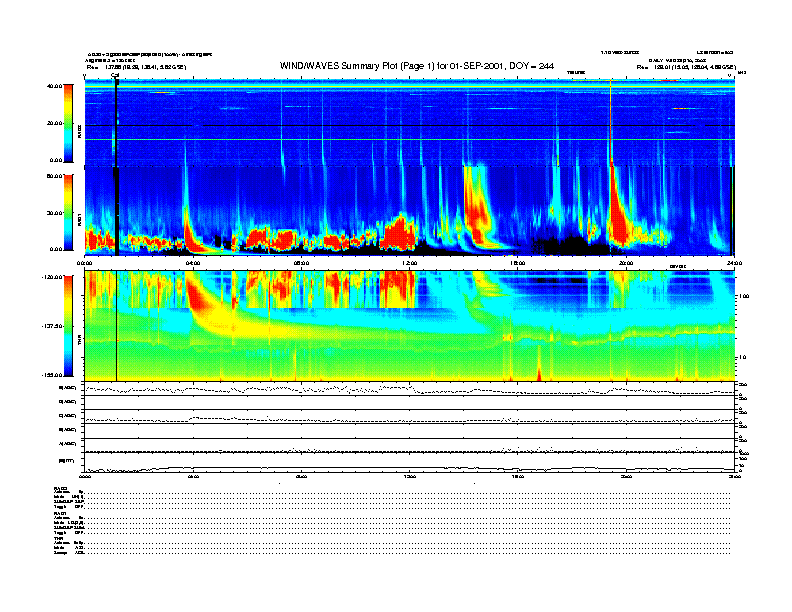
Task: Click the RAD2 status header in footer table
Action: [x=61, y=488]
